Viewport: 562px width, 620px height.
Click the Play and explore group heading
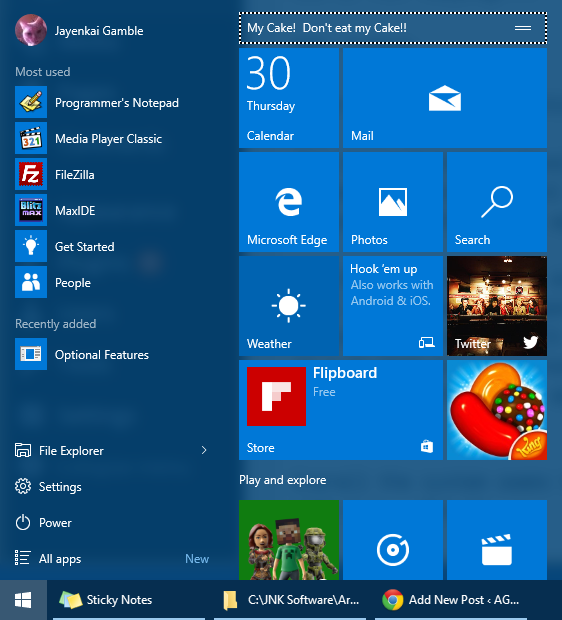(x=282, y=480)
